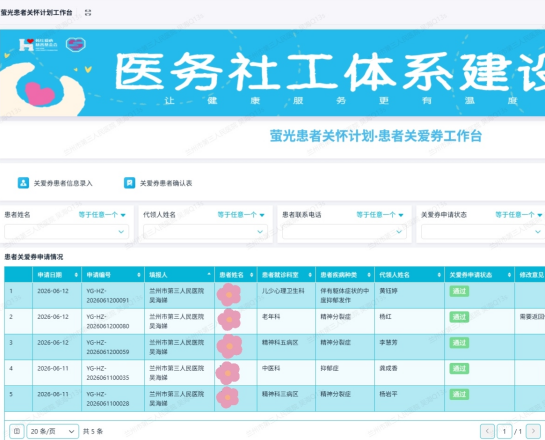Screen dimensions: 545x440
Task: Open the 关爱券患者确认表 link
Action: 166,183
